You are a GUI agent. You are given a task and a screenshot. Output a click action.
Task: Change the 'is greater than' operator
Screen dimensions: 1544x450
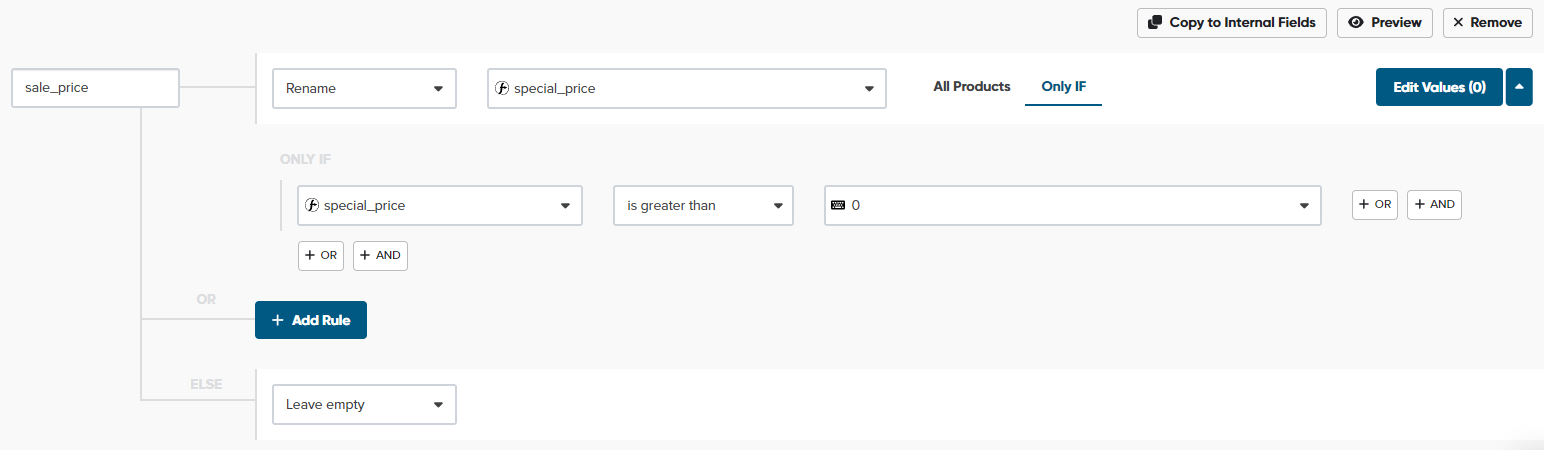[703, 205]
